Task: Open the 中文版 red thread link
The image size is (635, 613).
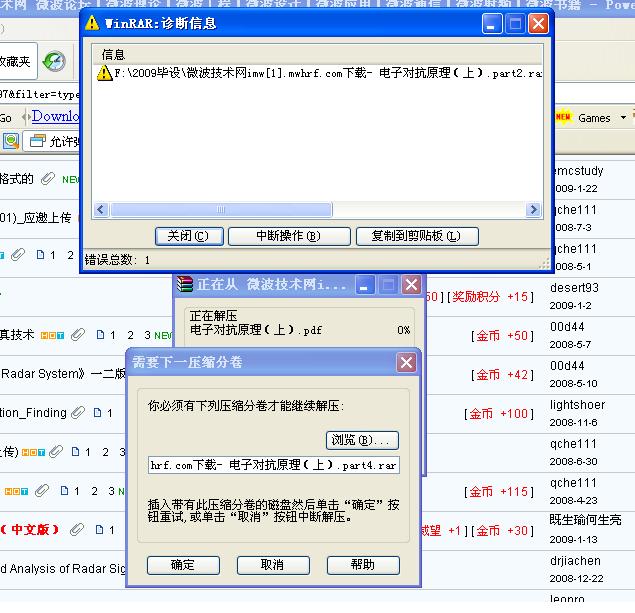Action: pyautogui.click(x=30, y=530)
